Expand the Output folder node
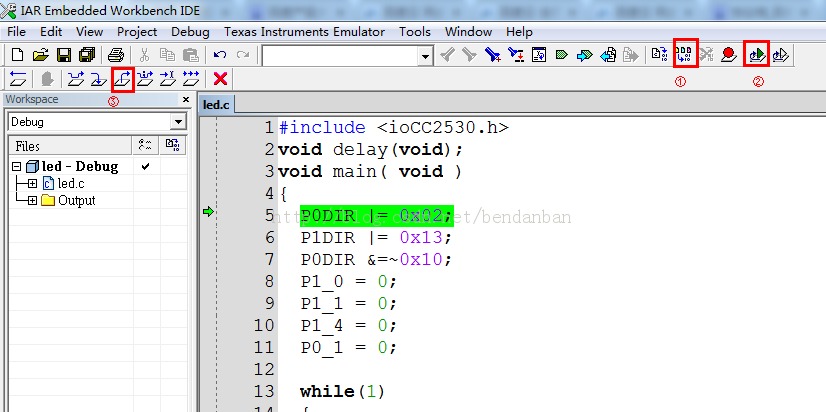The height and width of the screenshot is (412, 826). point(32,200)
